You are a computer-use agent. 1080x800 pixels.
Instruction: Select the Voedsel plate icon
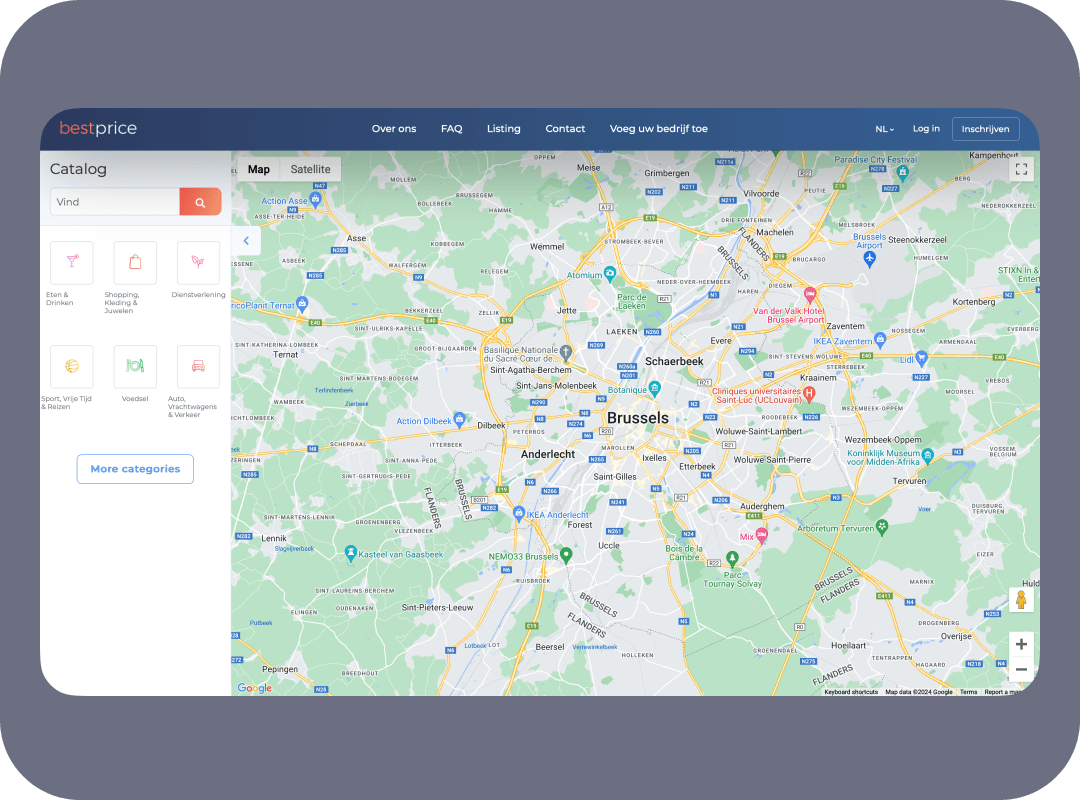click(x=135, y=366)
